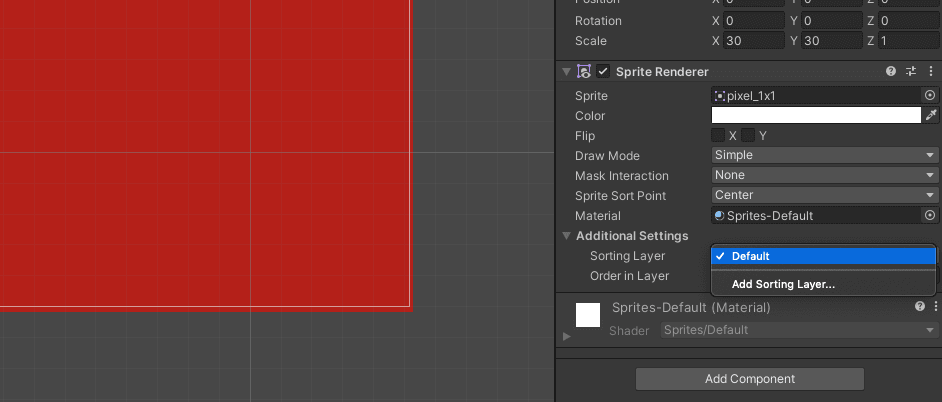This screenshot has width=942, height=402.
Task: Open the Draw Mode dropdown
Action: [824, 156]
